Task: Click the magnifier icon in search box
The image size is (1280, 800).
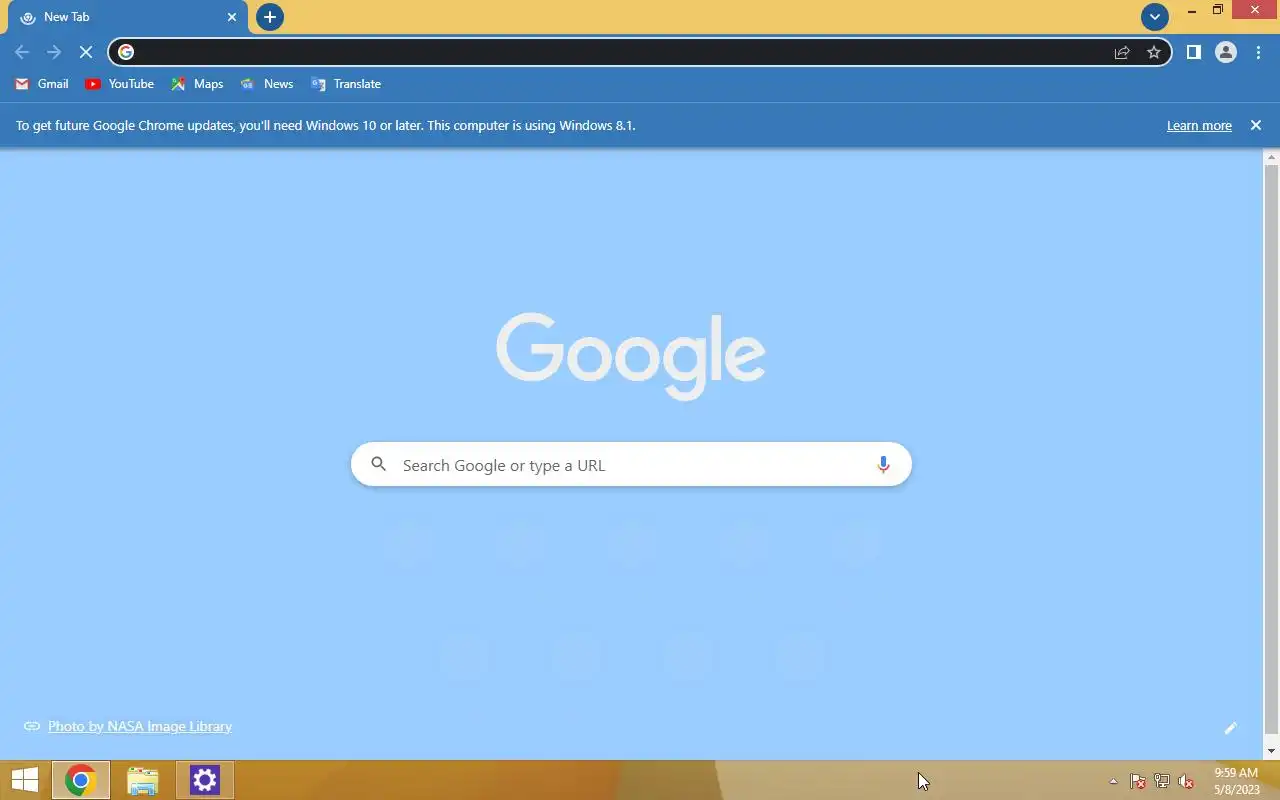Action: [x=379, y=464]
